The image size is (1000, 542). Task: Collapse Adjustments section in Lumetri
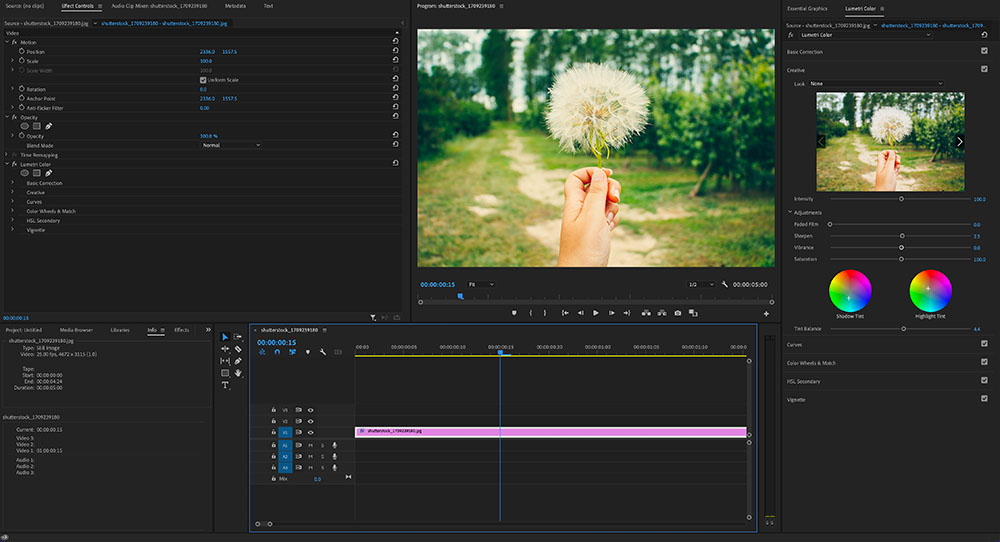pos(790,212)
